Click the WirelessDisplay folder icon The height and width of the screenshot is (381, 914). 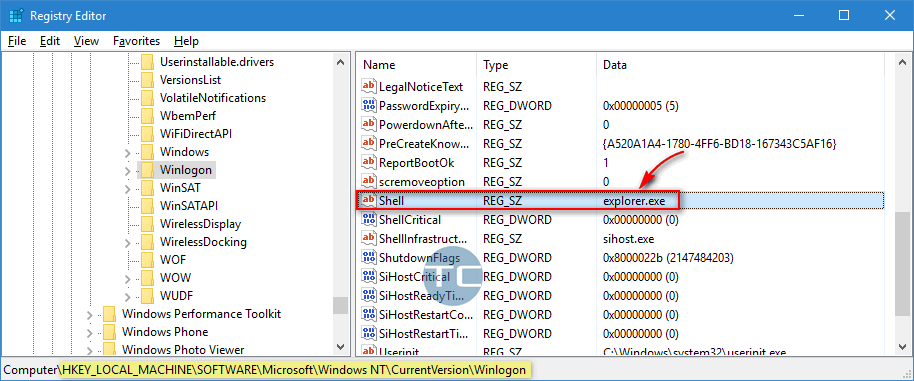click(x=148, y=224)
